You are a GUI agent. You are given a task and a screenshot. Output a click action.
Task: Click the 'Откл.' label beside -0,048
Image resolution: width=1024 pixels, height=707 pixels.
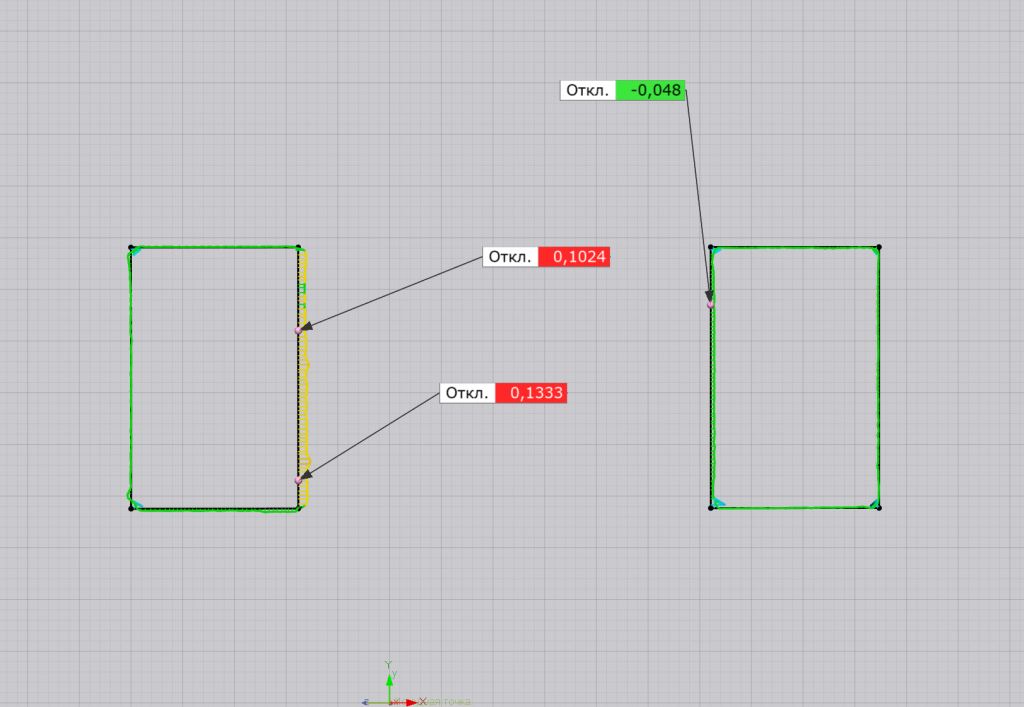[588, 90]
